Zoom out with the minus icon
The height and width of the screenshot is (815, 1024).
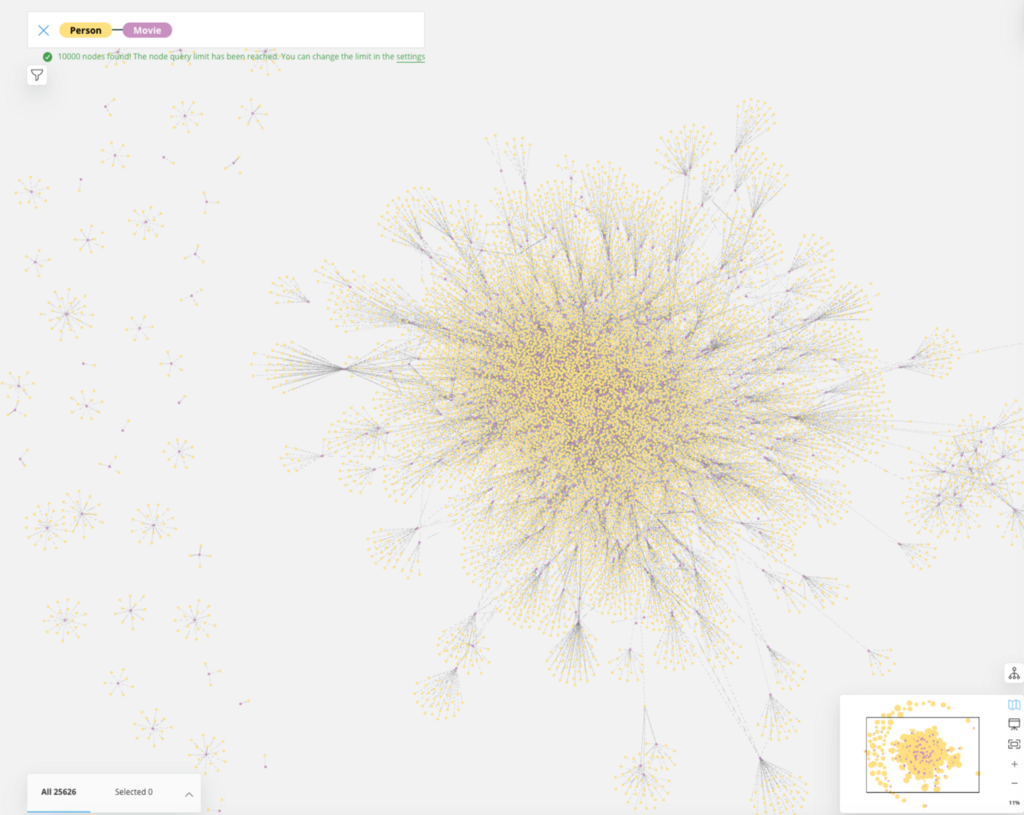(1014, 783)
